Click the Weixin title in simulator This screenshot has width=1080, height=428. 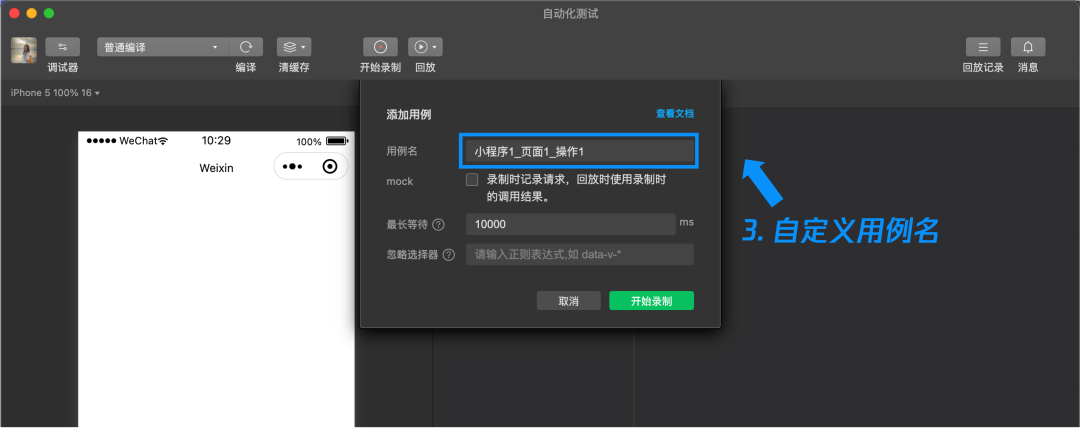[216, 167]
